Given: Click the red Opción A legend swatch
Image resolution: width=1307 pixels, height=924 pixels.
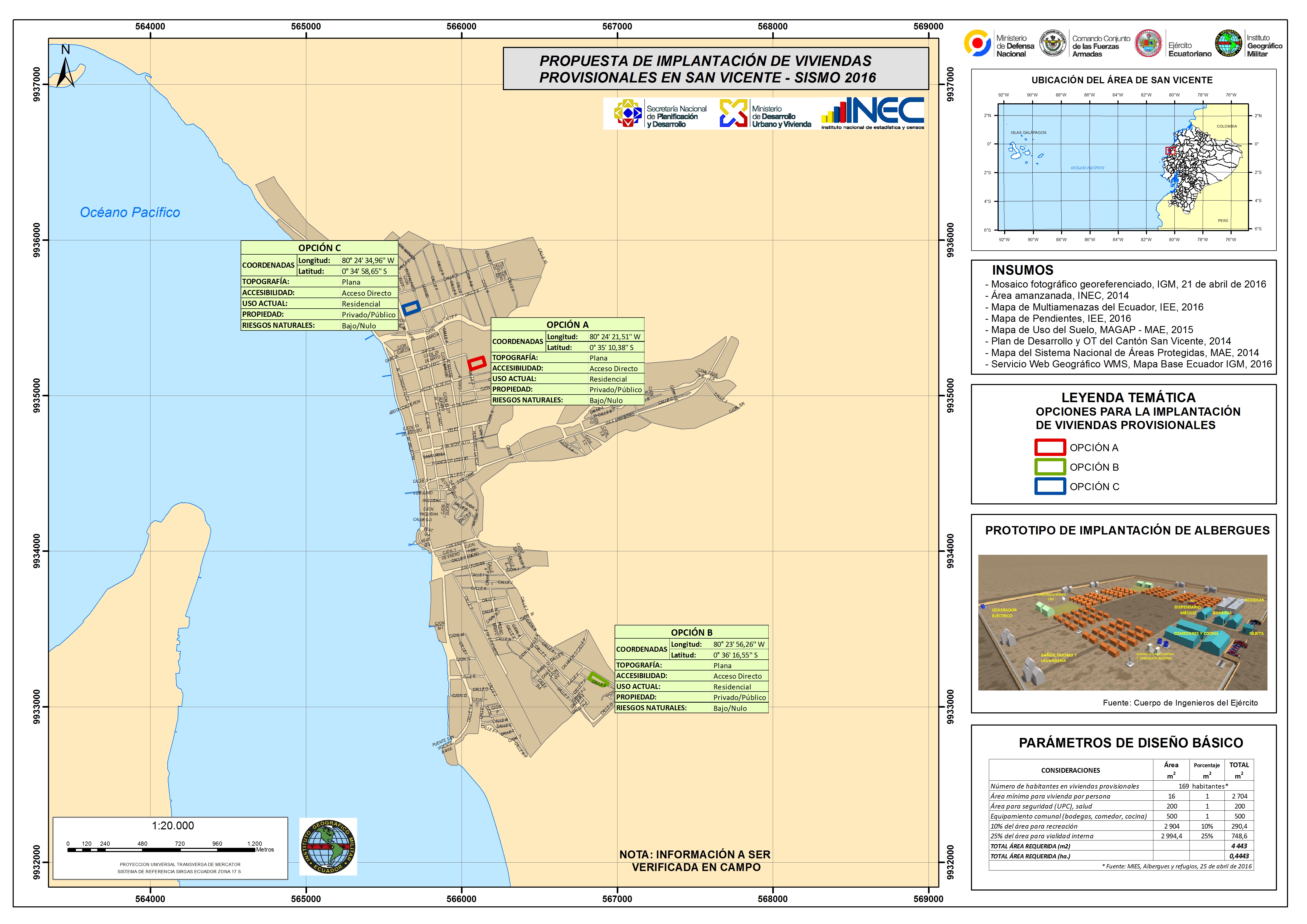Looking at the screenshot, I should tap(1050, 448).
